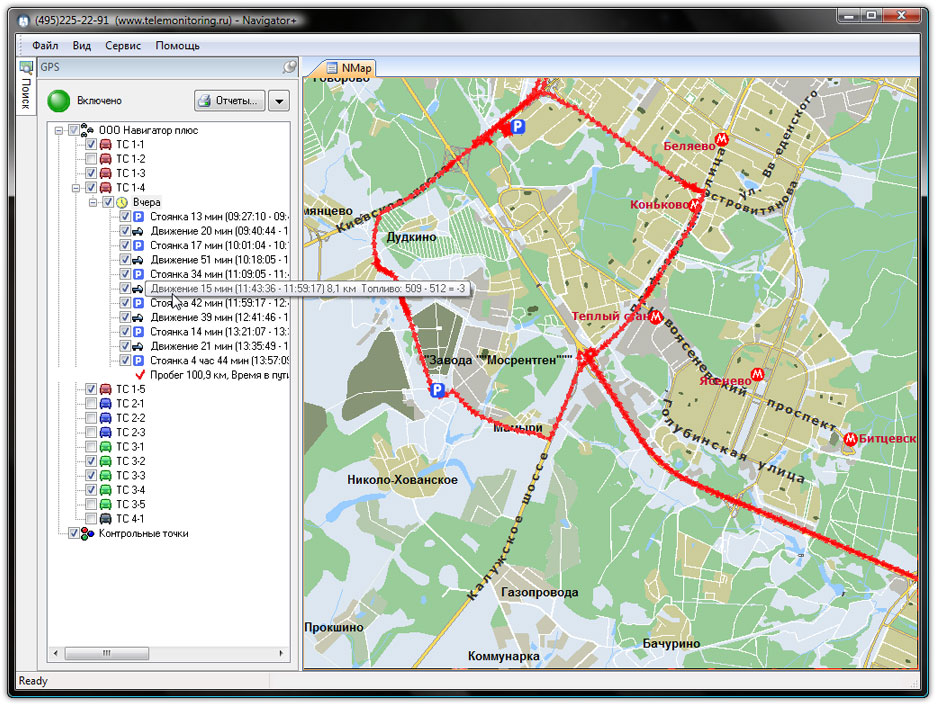This screenshot has height=705, width=936.
Task: Select the Движение 51 мин row
Action: click(x=218, y=260)
